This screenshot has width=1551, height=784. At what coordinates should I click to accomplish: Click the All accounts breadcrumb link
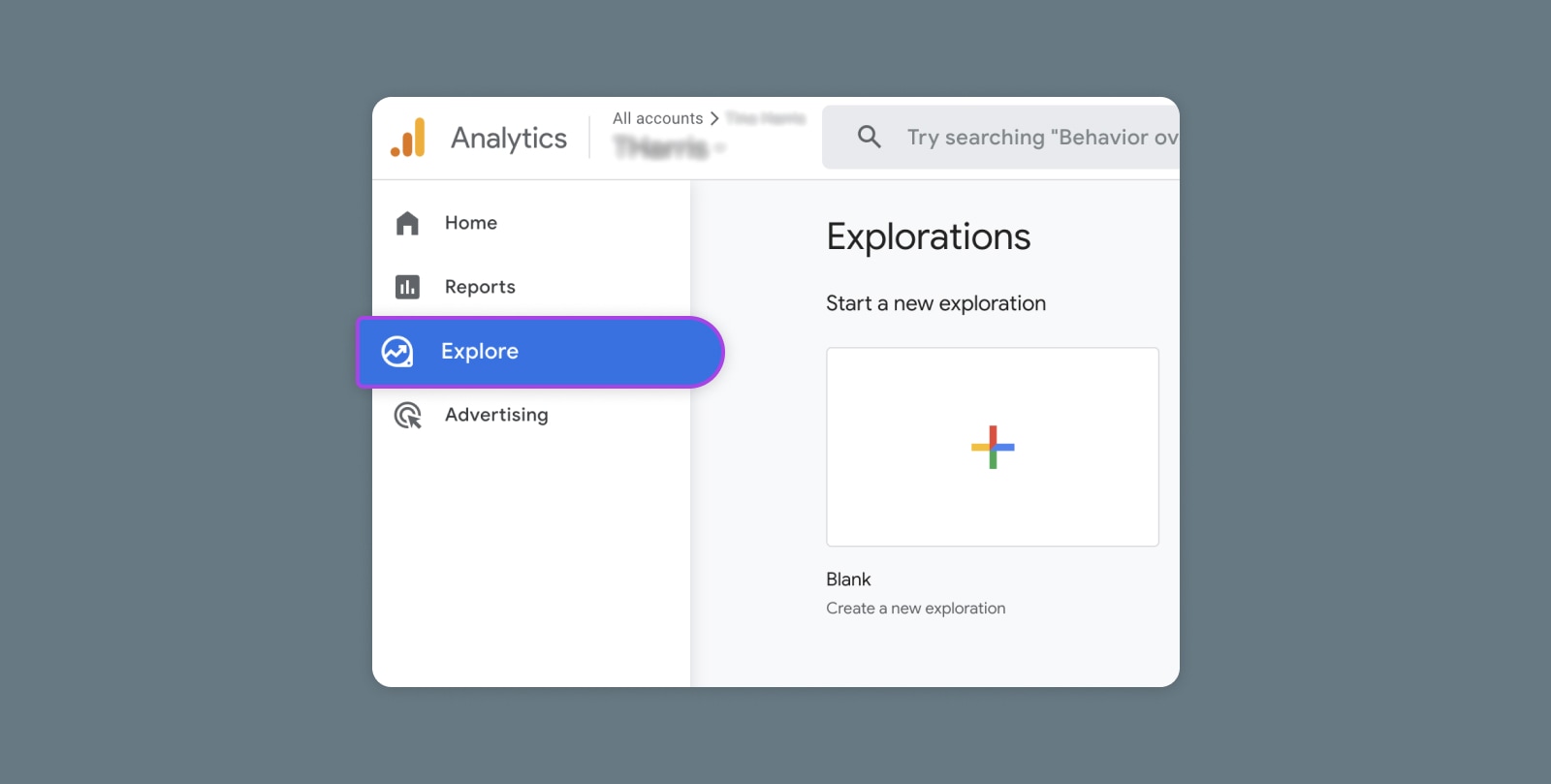pos(657,118)
